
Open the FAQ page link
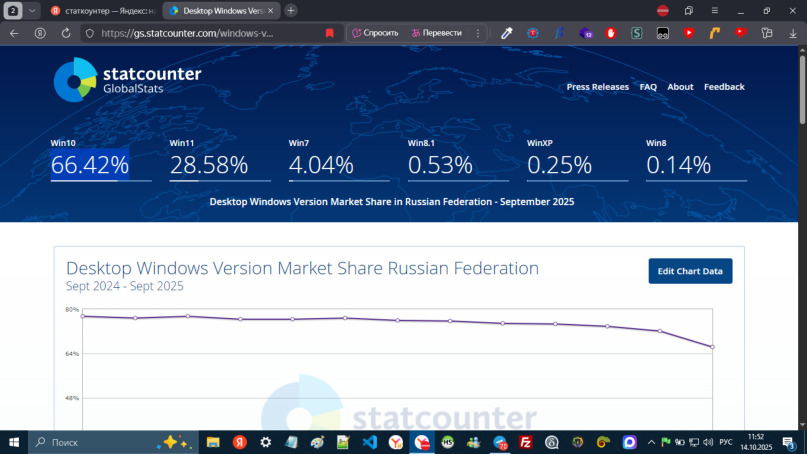point(648,87)
